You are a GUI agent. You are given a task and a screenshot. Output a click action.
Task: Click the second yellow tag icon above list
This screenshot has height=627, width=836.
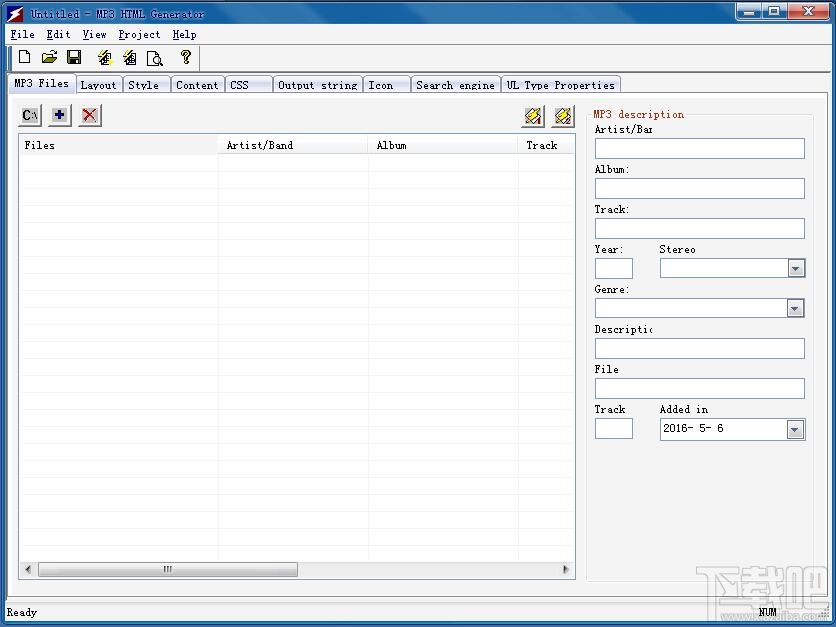point(563,116)
